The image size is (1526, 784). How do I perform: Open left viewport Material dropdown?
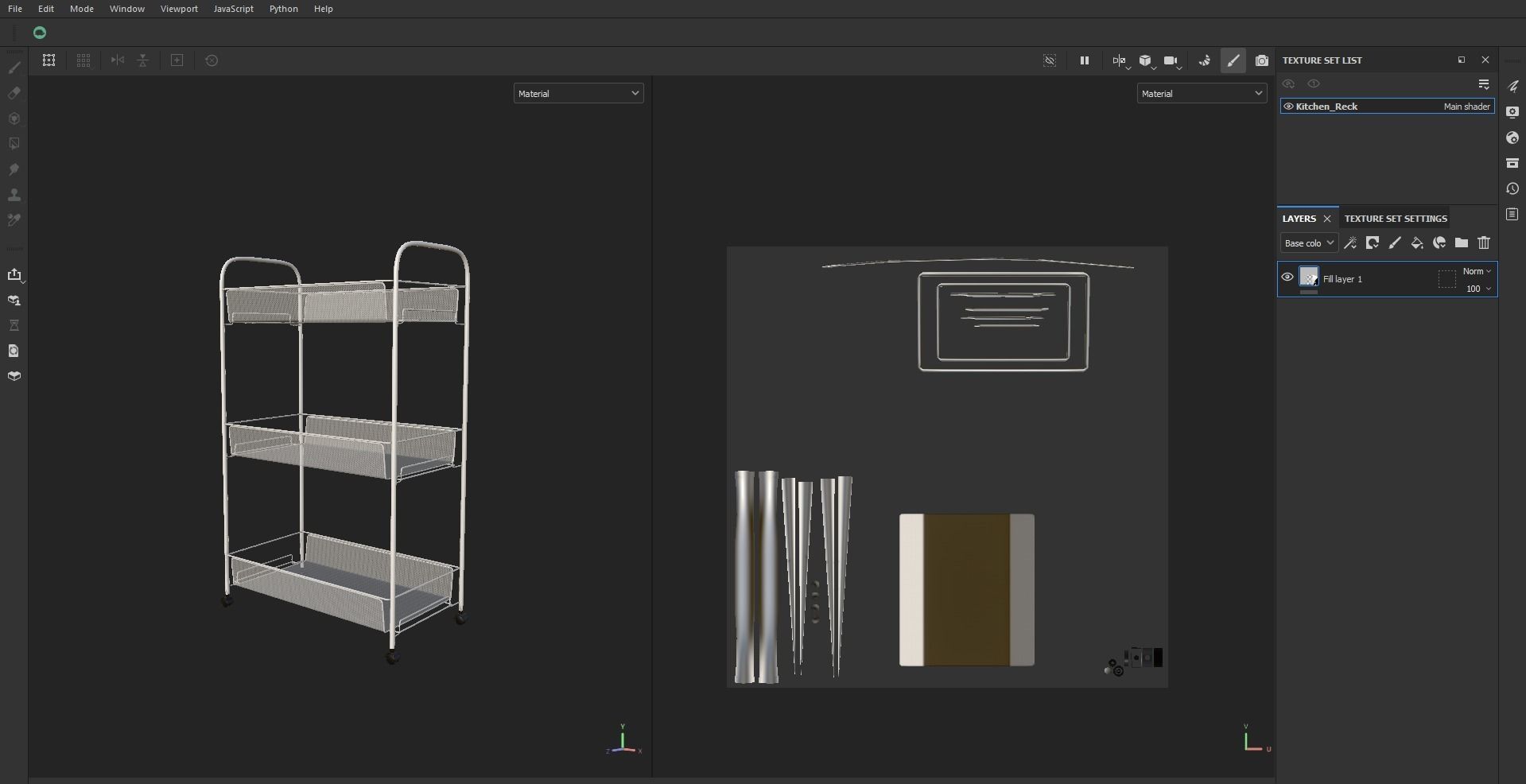pyautogui.click(x=578, y=94)
